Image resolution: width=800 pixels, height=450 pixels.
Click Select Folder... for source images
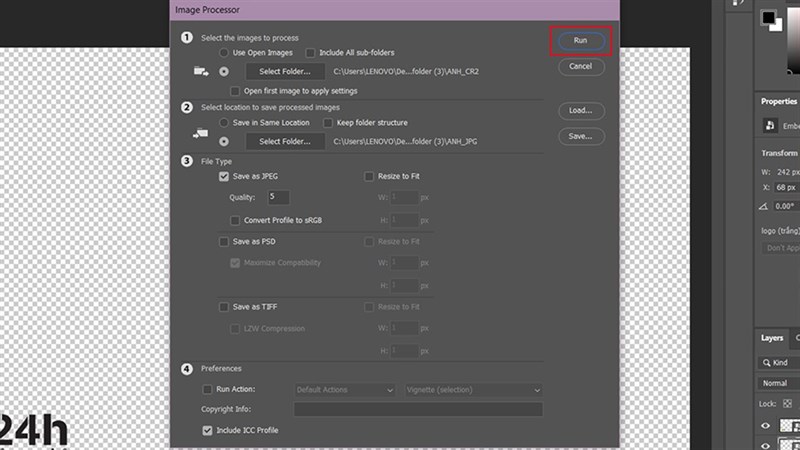[285, 71]
